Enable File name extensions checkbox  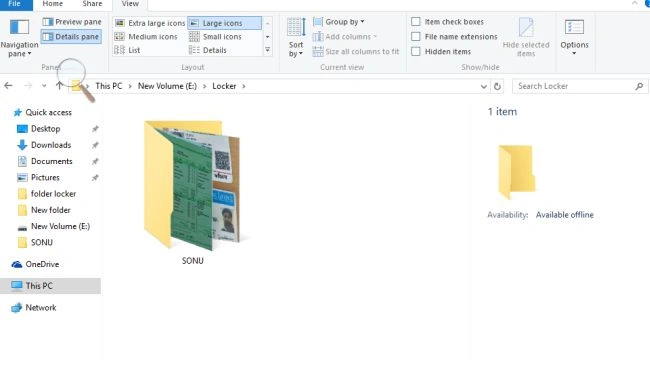[x=416, y=36]
